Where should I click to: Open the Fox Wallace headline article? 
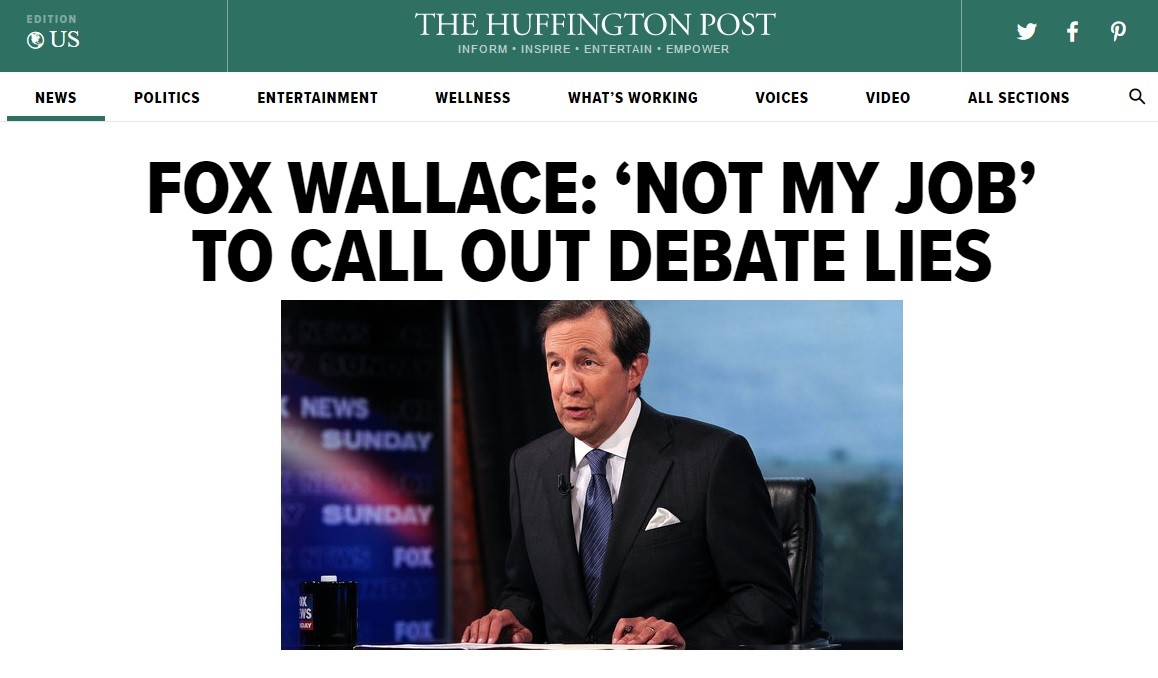coord(592,222)
